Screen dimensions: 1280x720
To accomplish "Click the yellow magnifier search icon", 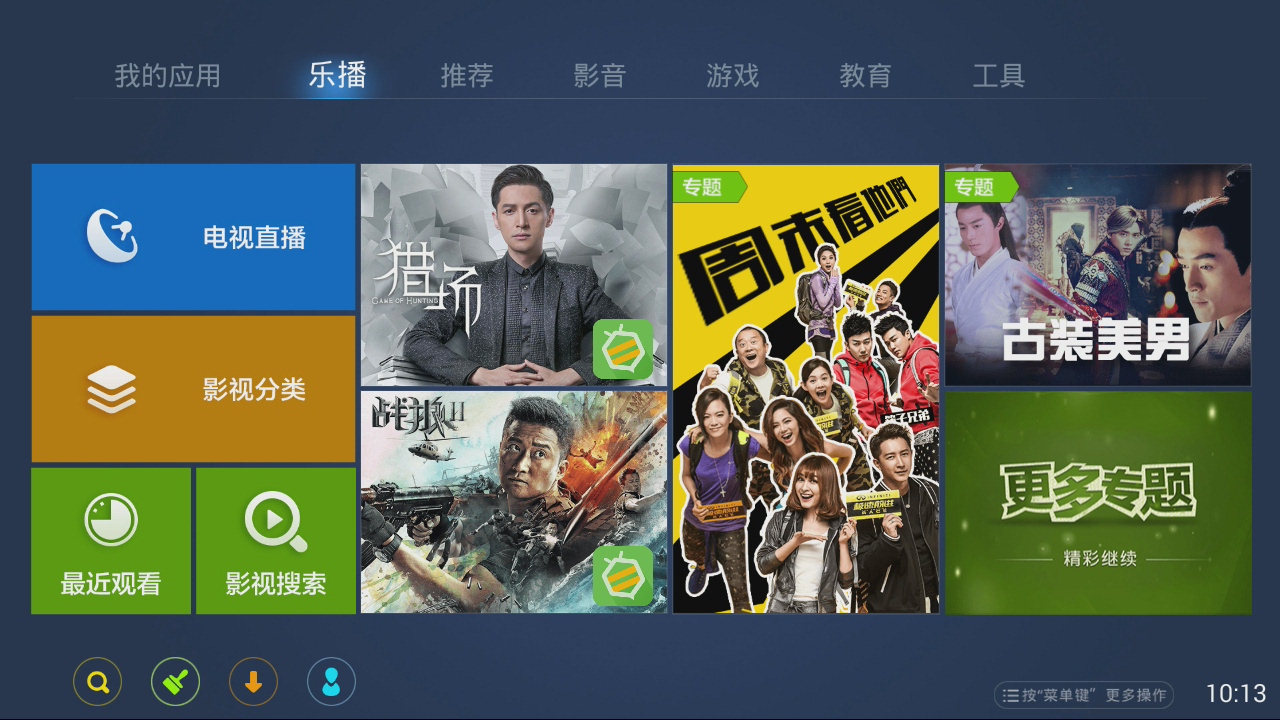I will [98, 683].
